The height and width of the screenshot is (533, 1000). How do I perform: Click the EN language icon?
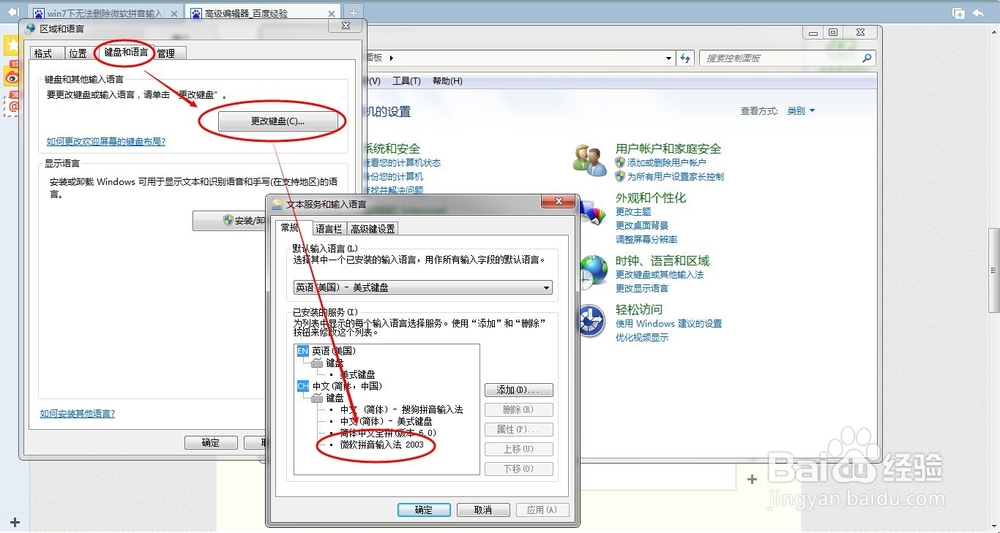pyautogui.click(x=303, y=351)
